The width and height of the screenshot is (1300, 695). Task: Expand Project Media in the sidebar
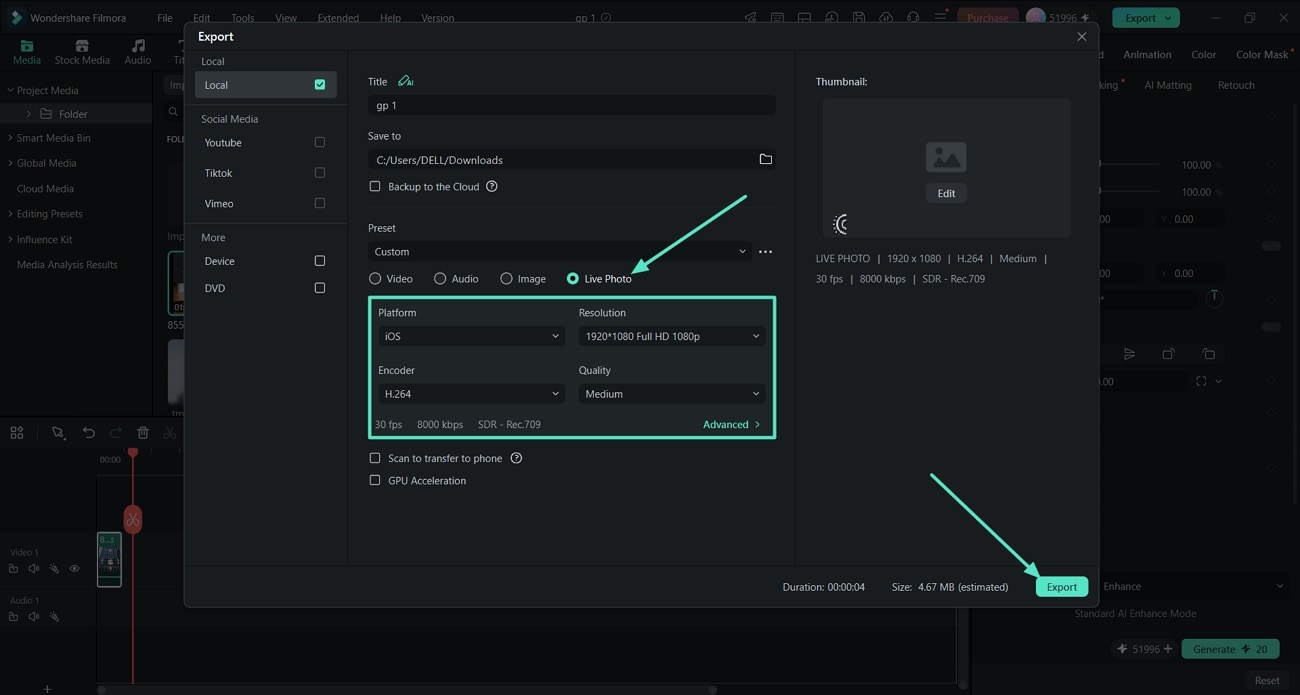(x=10, y=90)
